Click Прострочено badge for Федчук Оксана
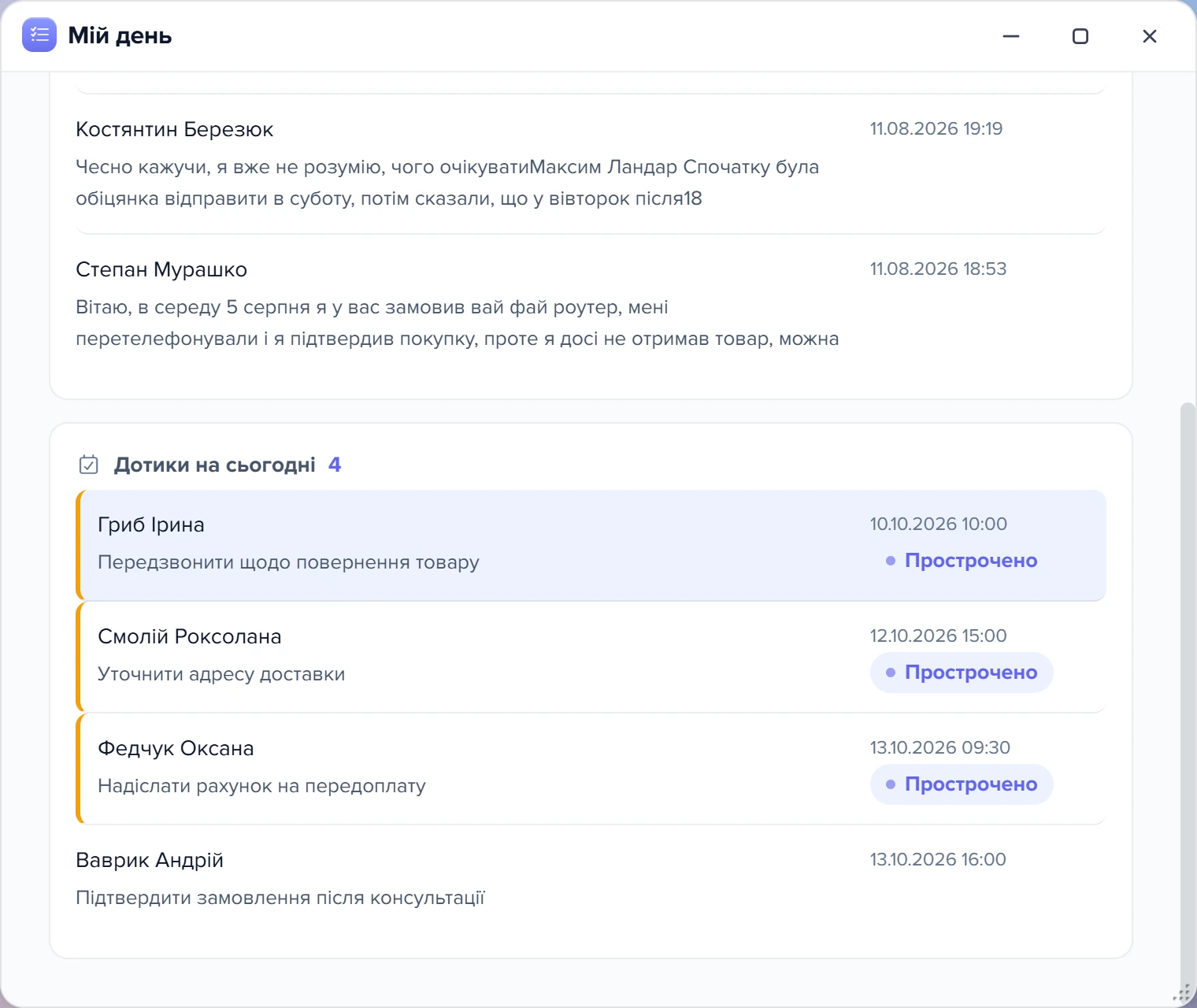This screenshot has height=1008, width=1197. click(962, 784)
